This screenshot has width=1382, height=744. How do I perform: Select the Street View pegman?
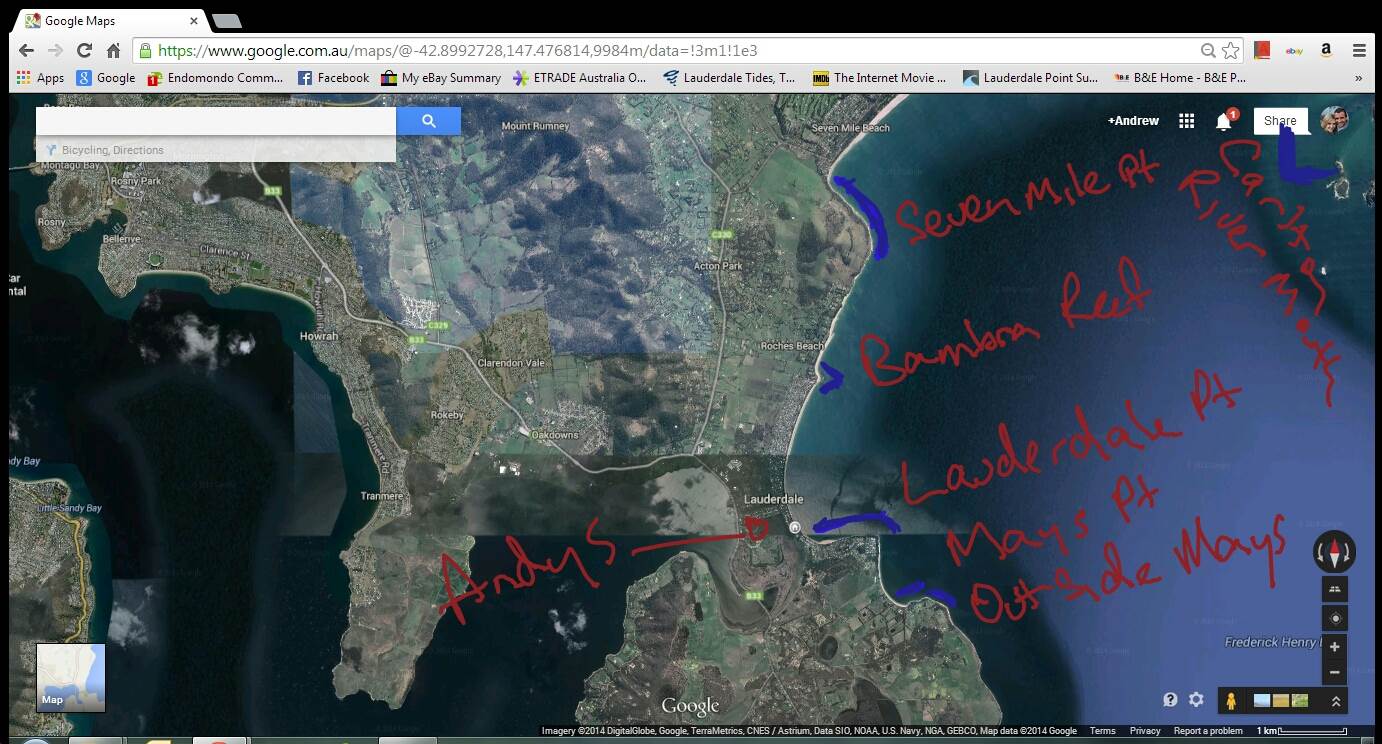(x=1231, y=700)
